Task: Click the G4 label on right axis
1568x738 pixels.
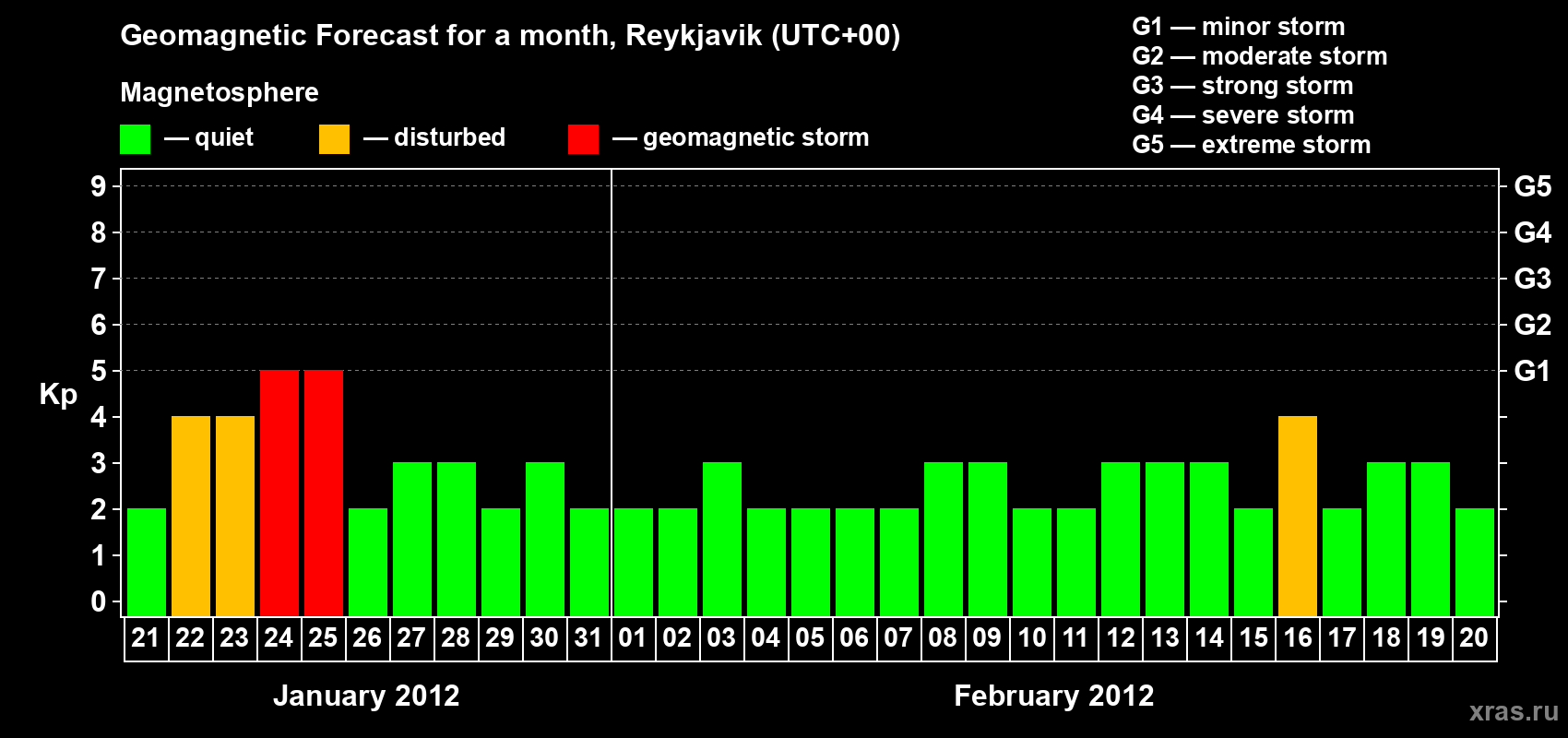Action: (1532, 232)
